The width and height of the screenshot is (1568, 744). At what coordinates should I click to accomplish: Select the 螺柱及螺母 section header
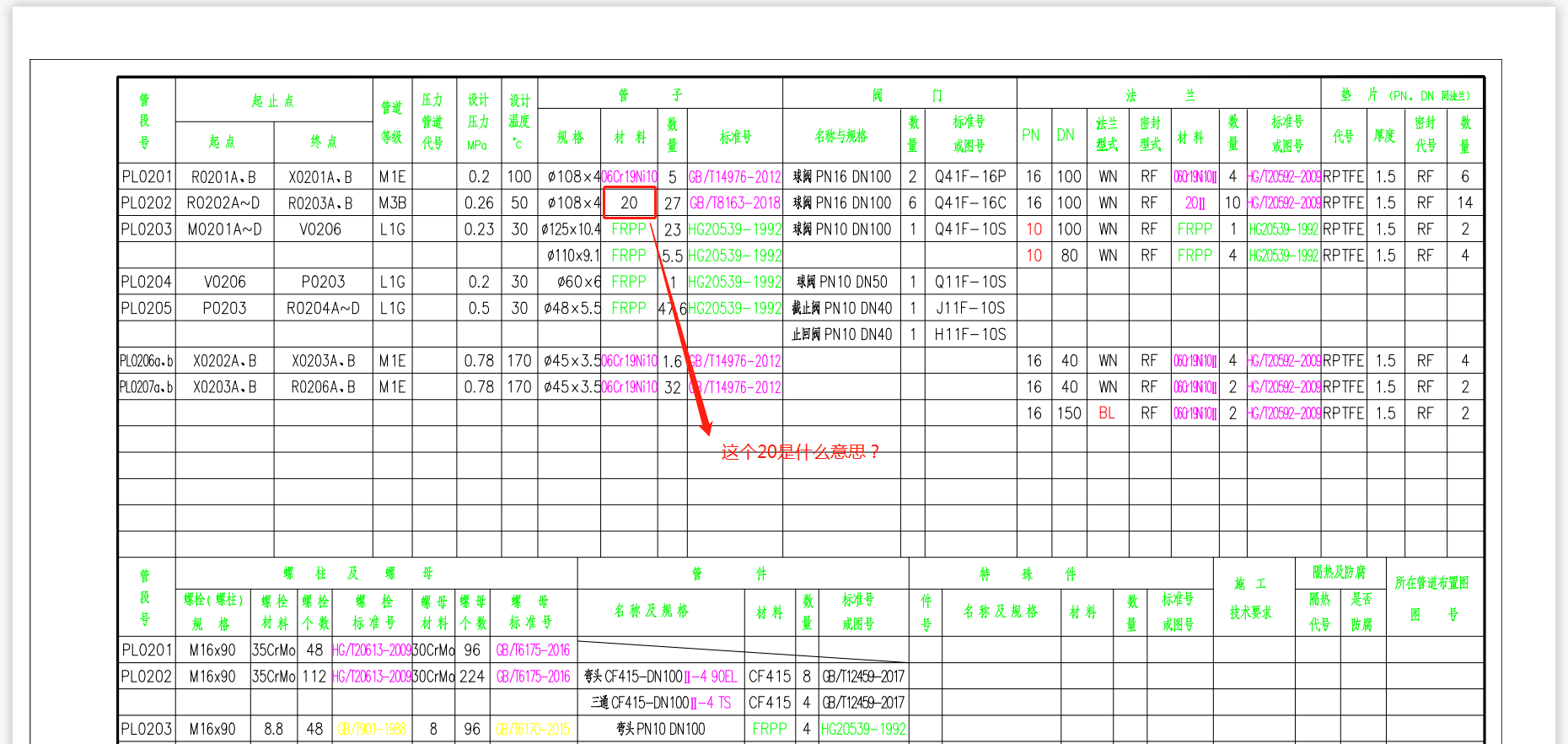pos(358,574)
